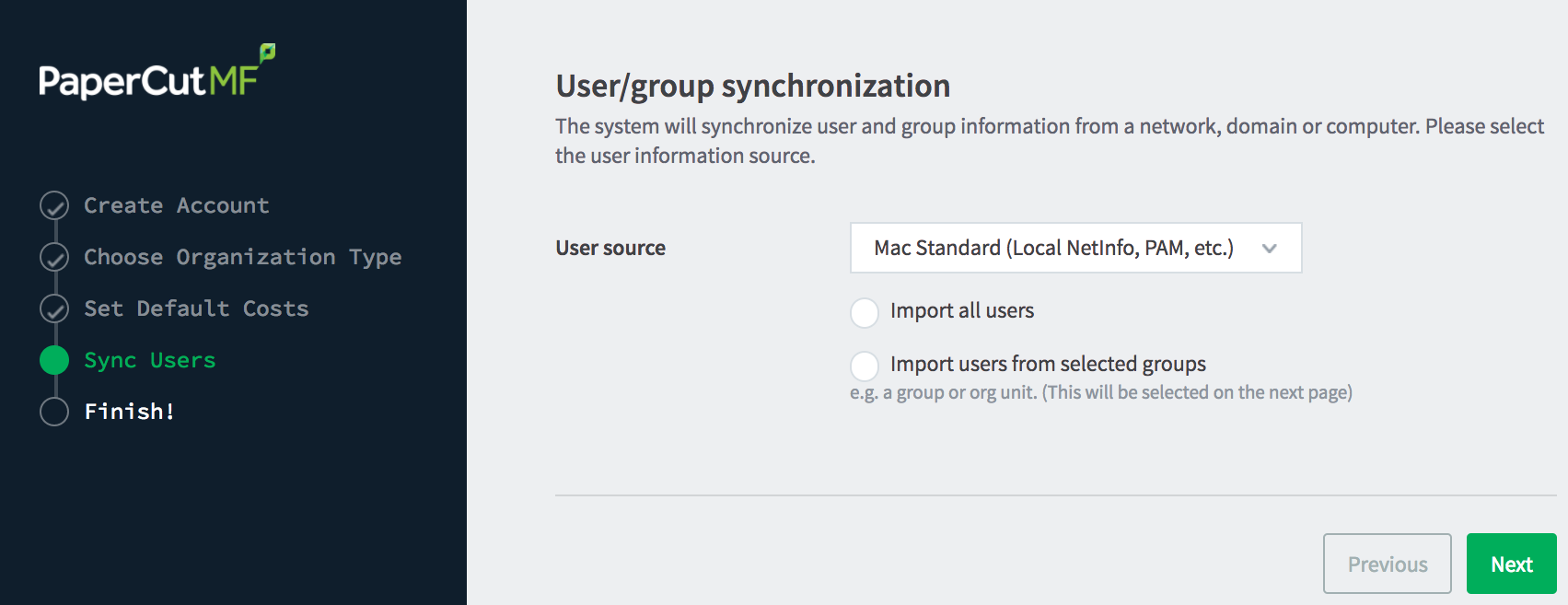Click the Previous button

(x=1388, y=564)
